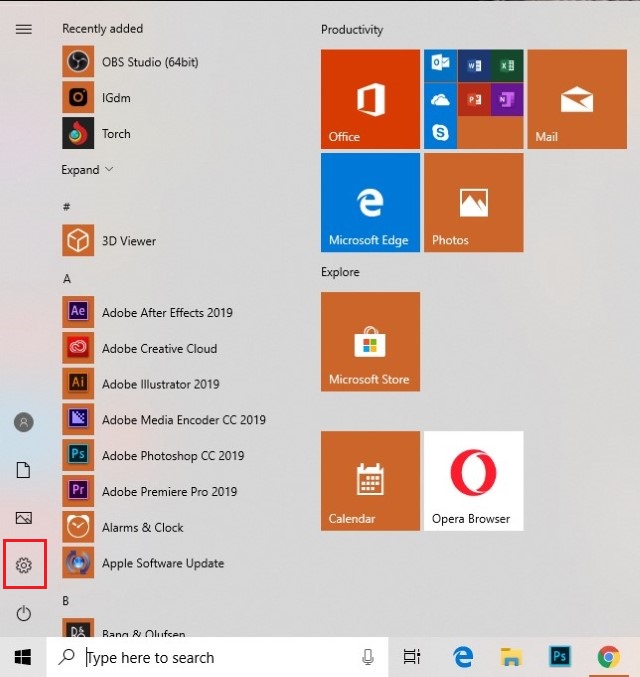Image resolution: width=640 pixels, height=677 pixels.
Task: Click the Recently added heading
Action: click(x=102, y=28)
